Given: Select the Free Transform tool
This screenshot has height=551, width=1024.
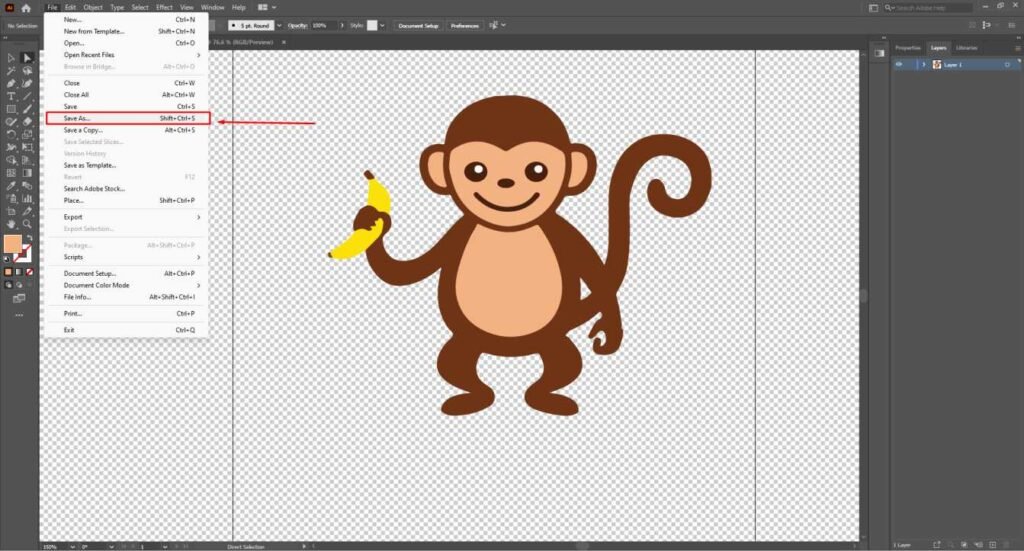Looking at the screenshot, I should (x=27, y=148).
